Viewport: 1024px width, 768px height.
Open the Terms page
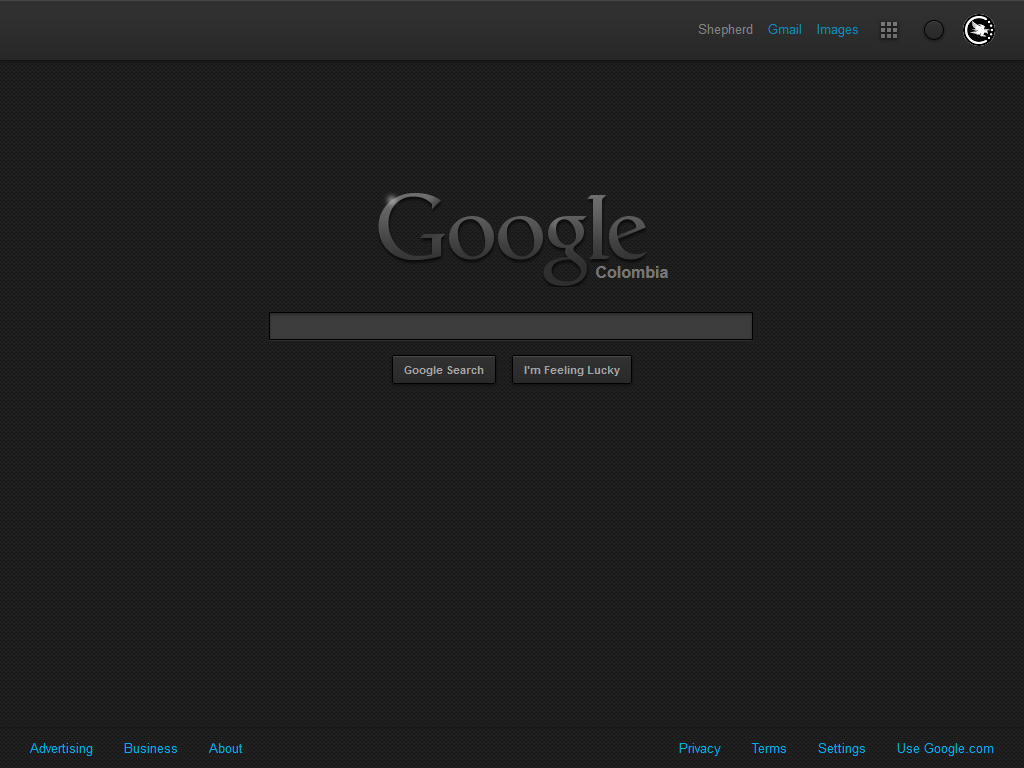768,748
